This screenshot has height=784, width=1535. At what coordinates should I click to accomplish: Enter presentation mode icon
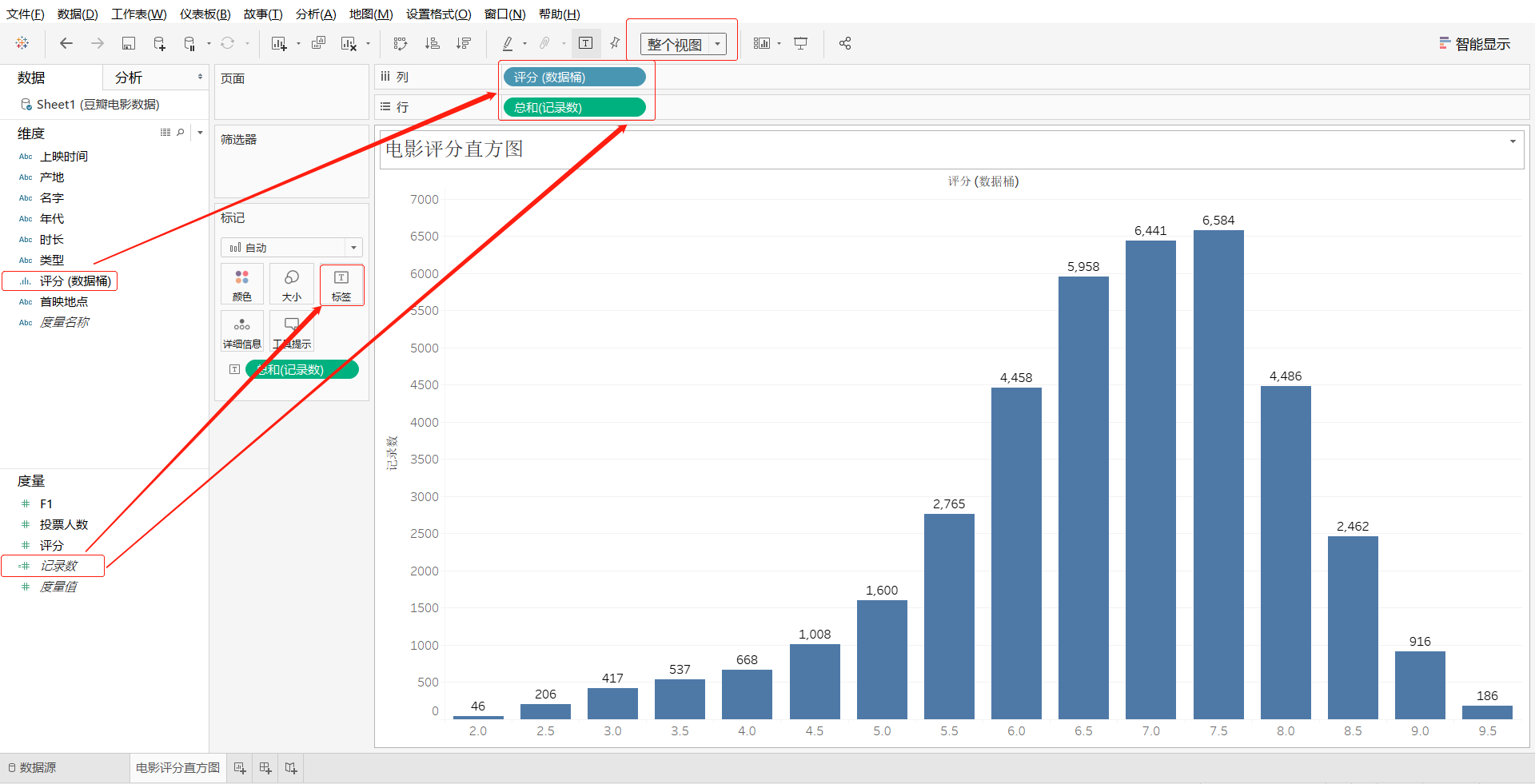tap(801, 43)
